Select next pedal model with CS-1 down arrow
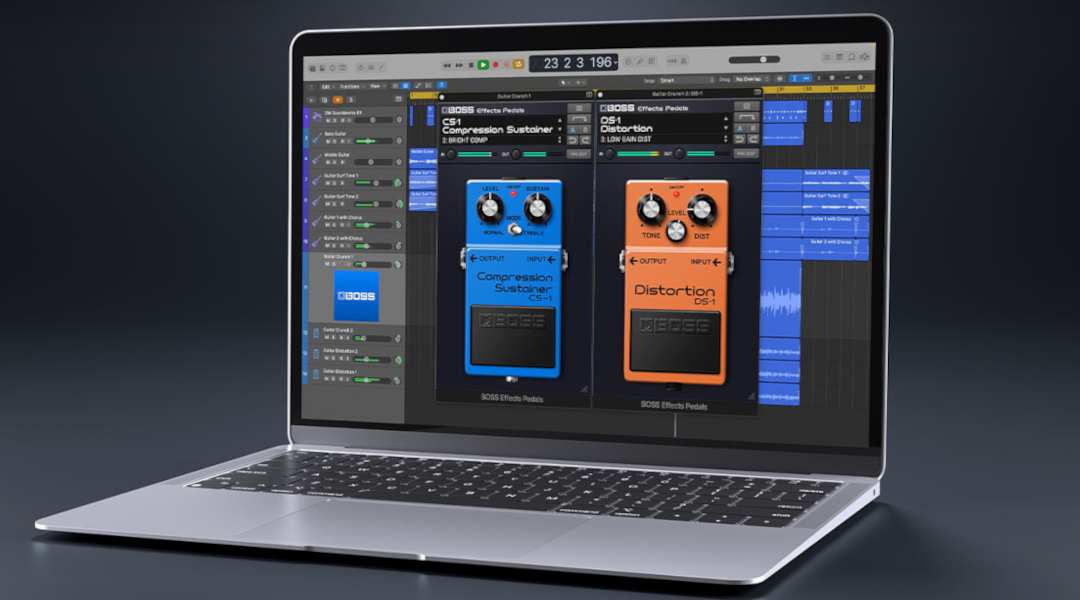Image resolution: width=1080 pixels, height=600 pixels. [559, 130]
